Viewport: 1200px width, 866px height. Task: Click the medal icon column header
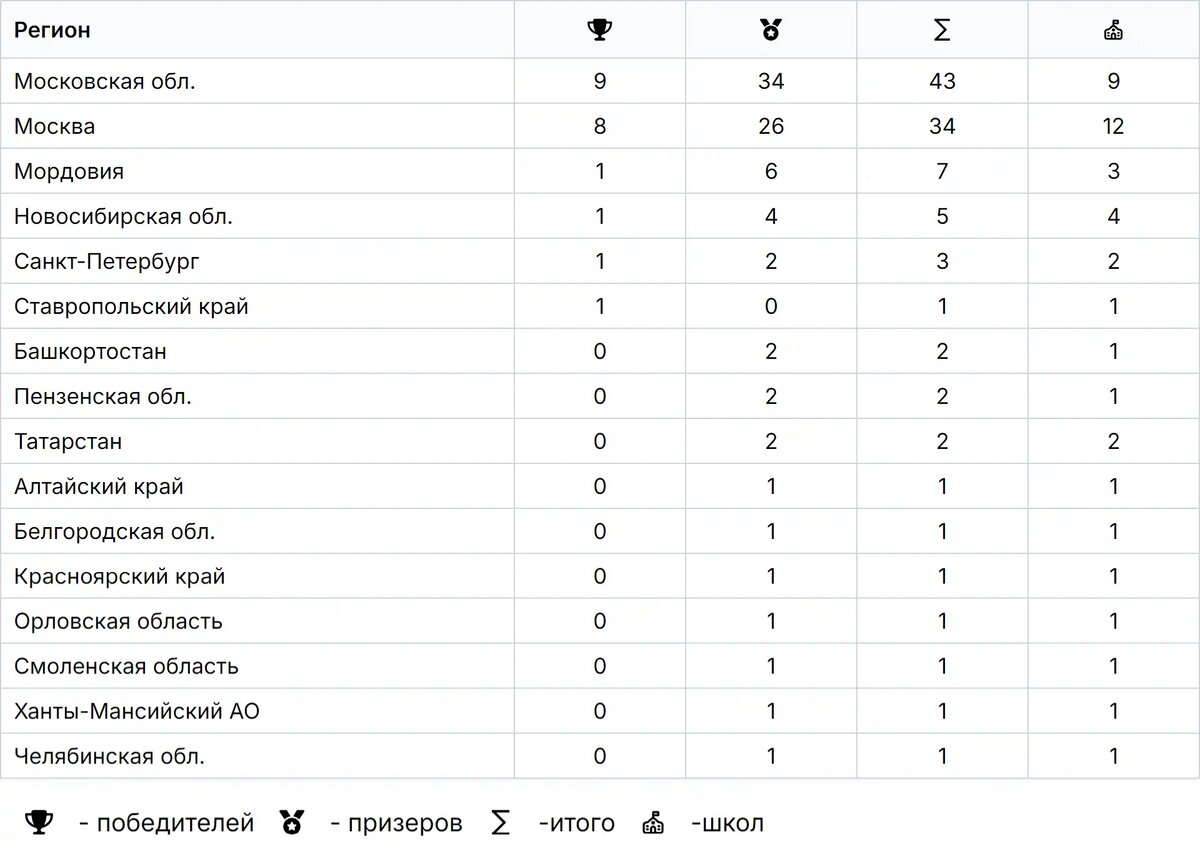771,30
